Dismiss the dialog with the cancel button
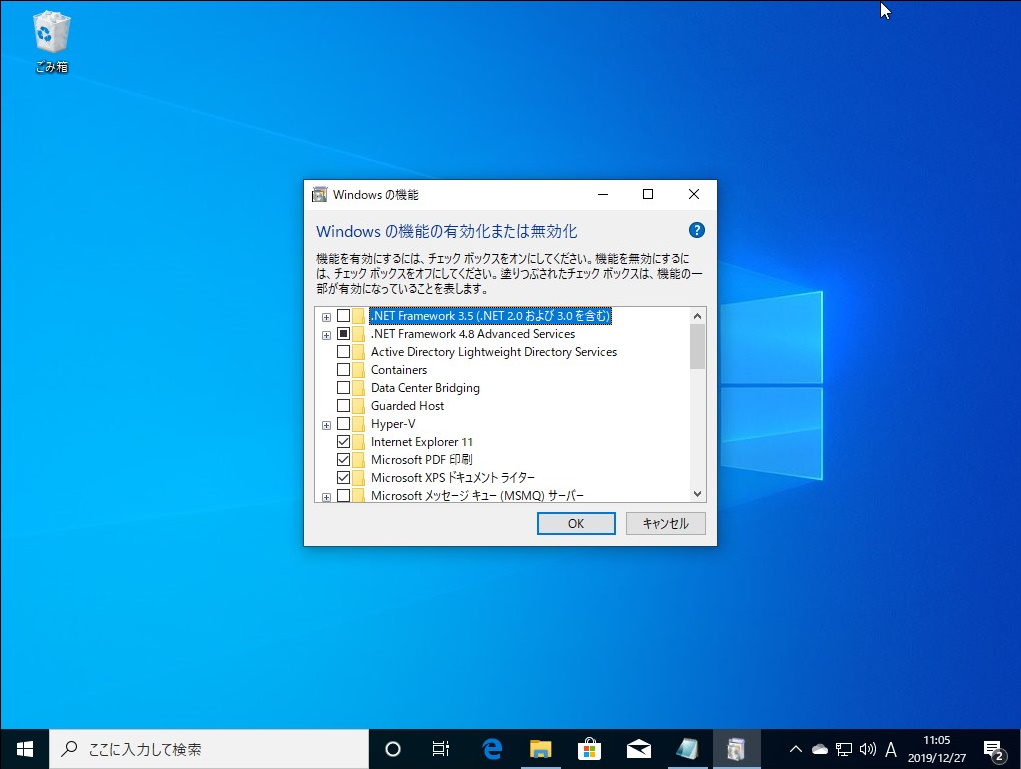 click(664, 522)
